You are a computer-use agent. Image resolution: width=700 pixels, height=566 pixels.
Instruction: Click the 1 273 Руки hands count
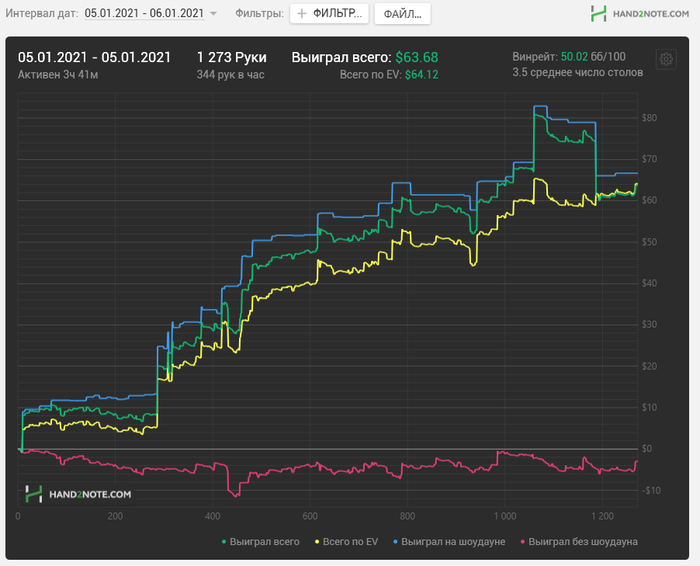[x=231, y=58]
